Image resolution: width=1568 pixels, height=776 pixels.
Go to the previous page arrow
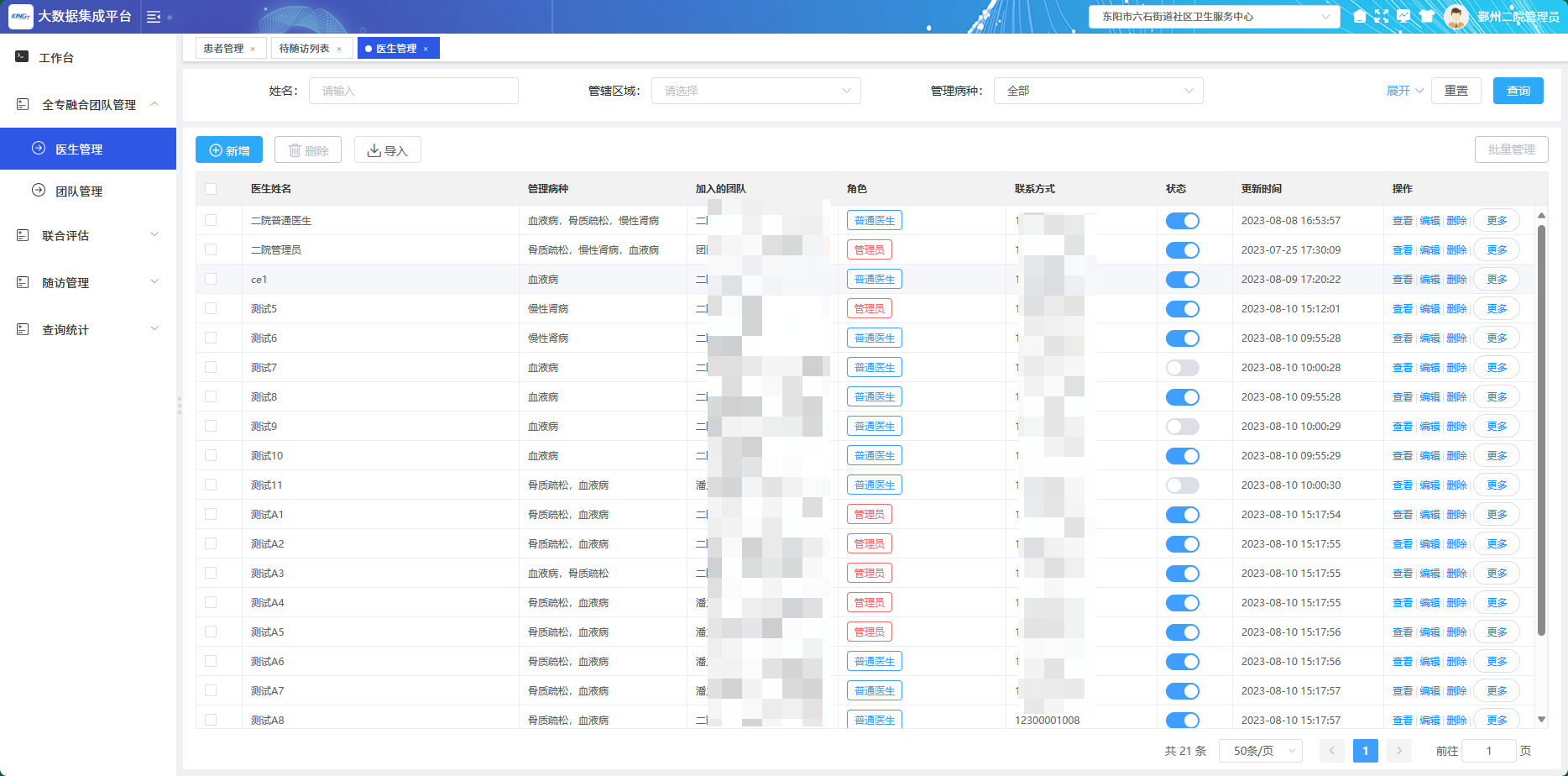click(1332, 751)
